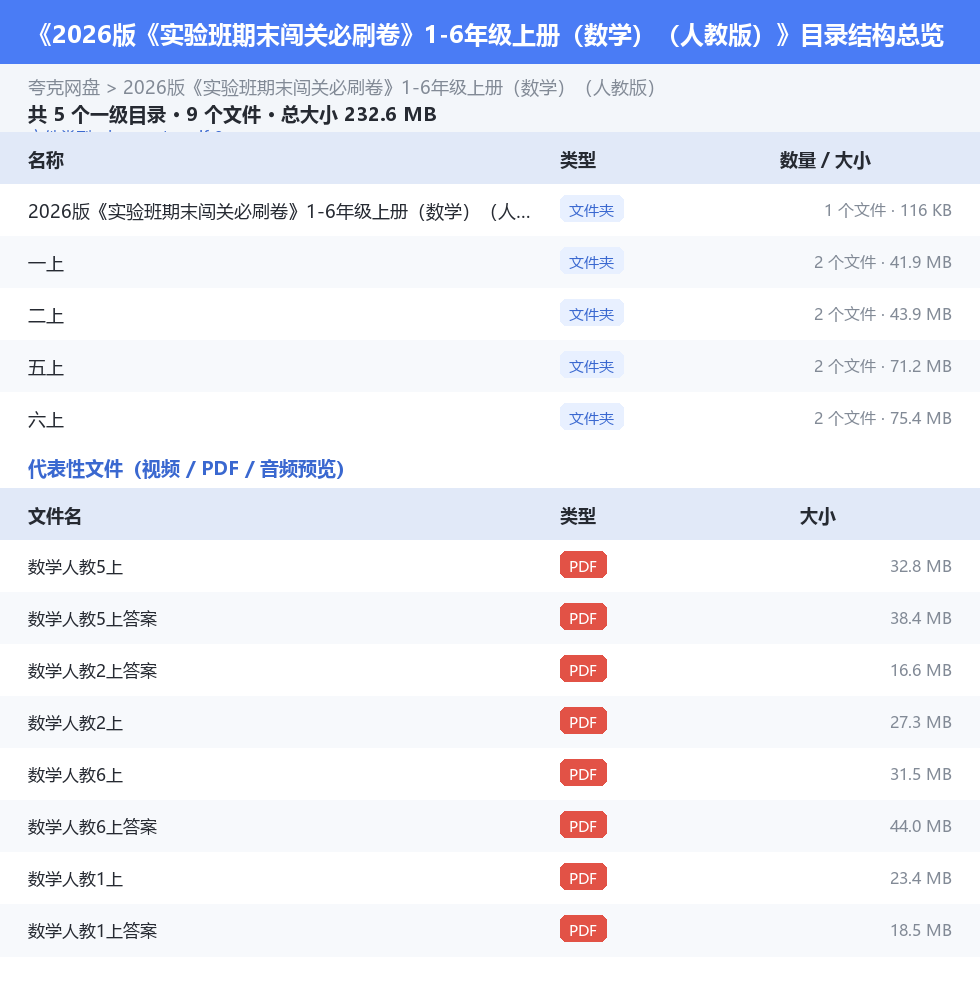Select file 数学人教1上答案

93,931
